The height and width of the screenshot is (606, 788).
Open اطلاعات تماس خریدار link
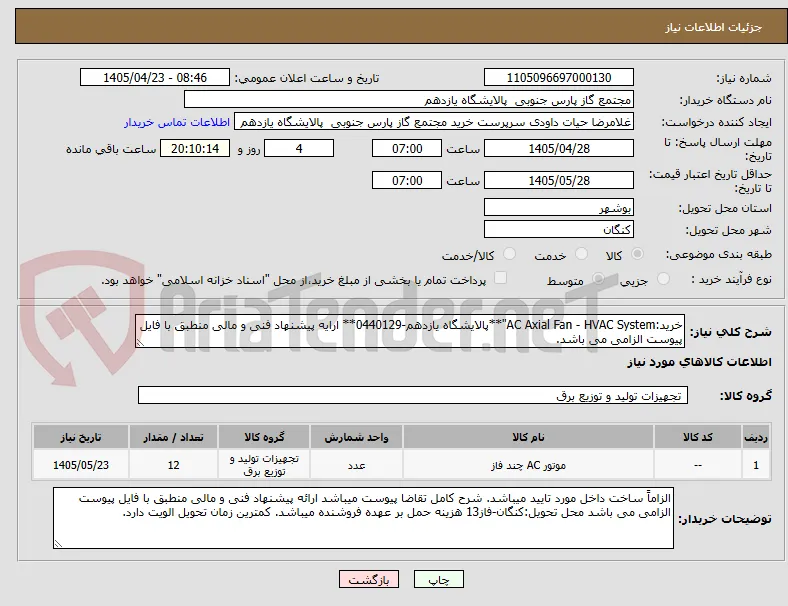click(x=177, y=122)
